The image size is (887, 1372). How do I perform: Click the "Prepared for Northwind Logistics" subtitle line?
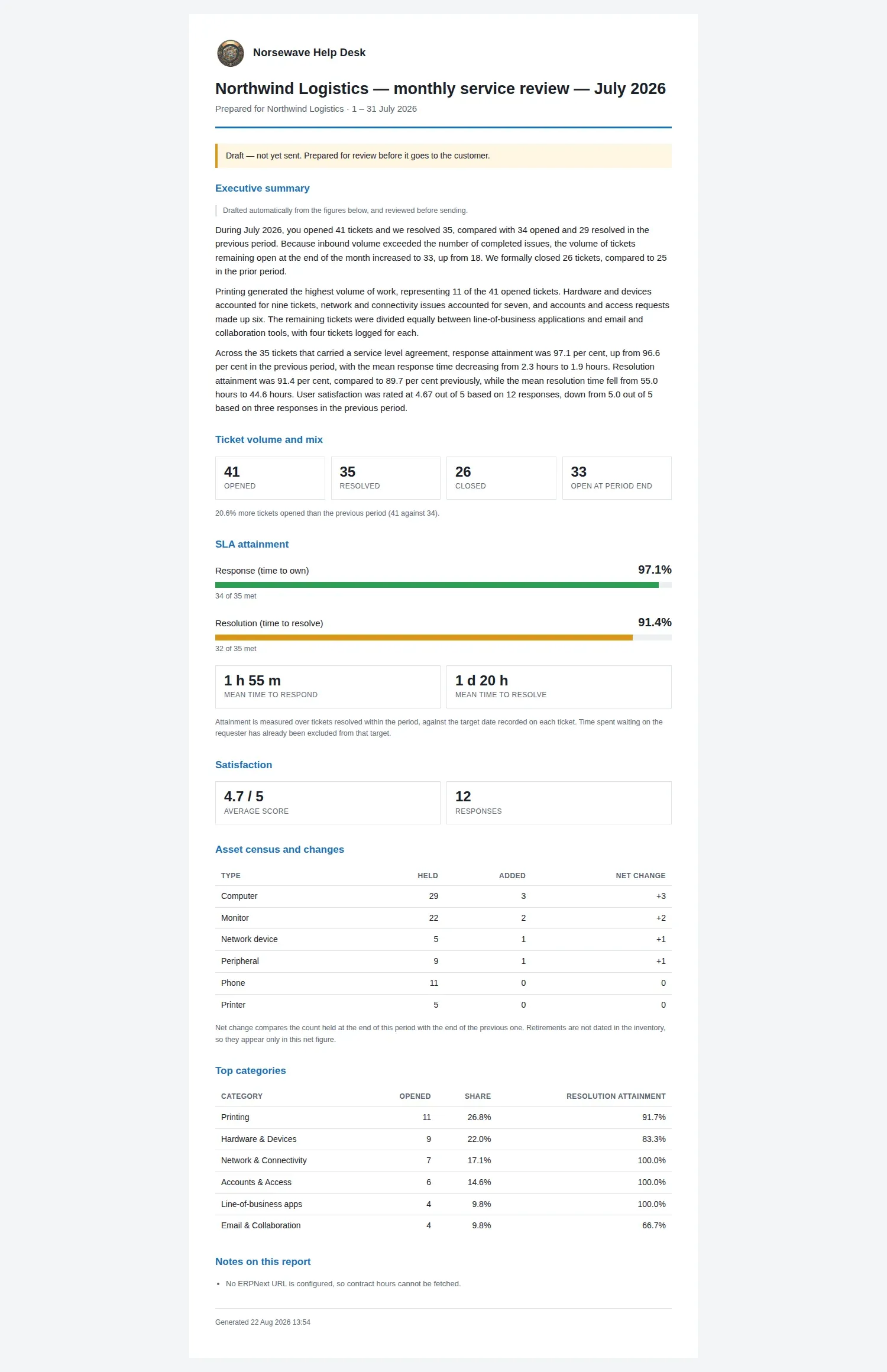tap(316, 109)
